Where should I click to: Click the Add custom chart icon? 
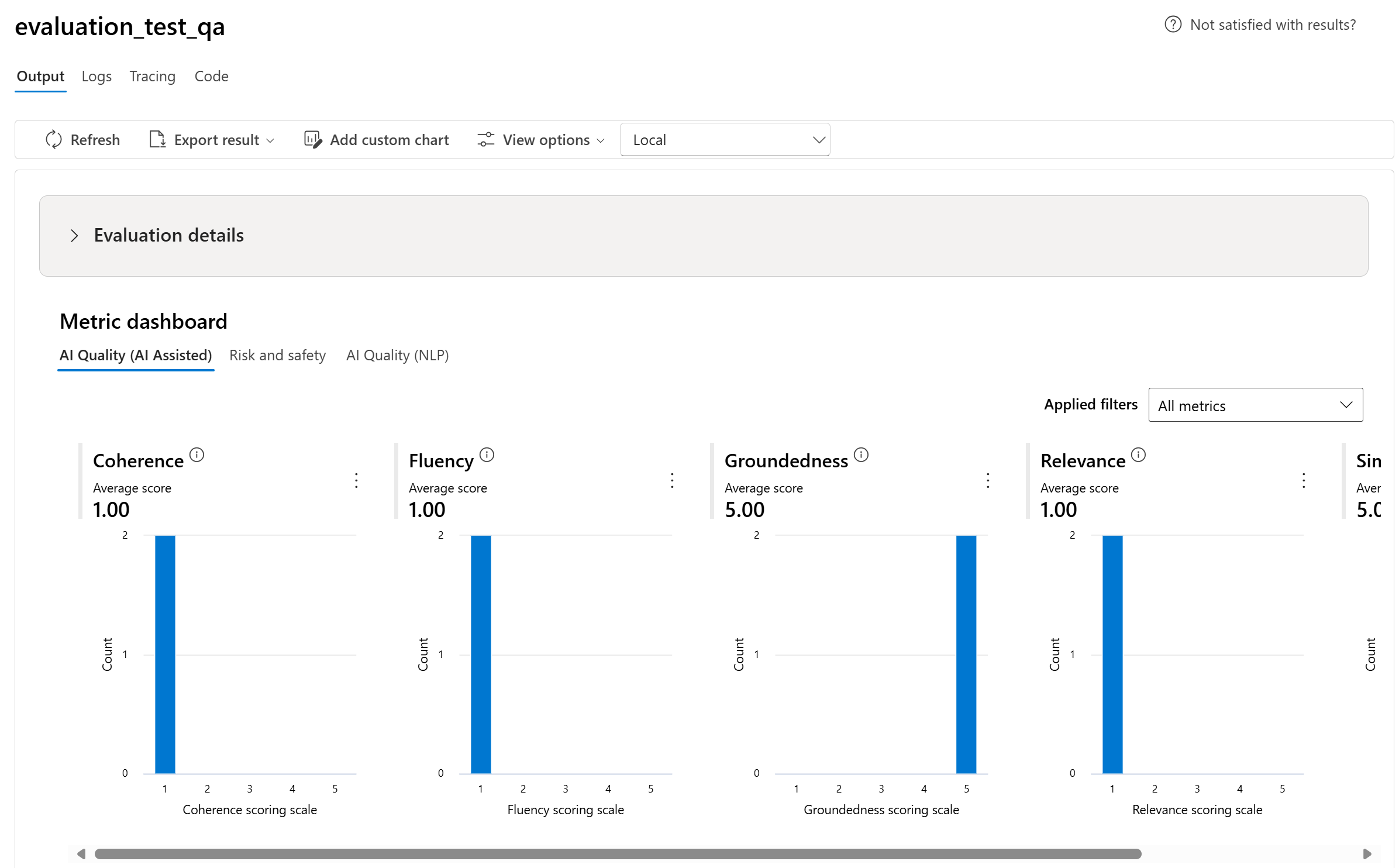pos(313,140)
